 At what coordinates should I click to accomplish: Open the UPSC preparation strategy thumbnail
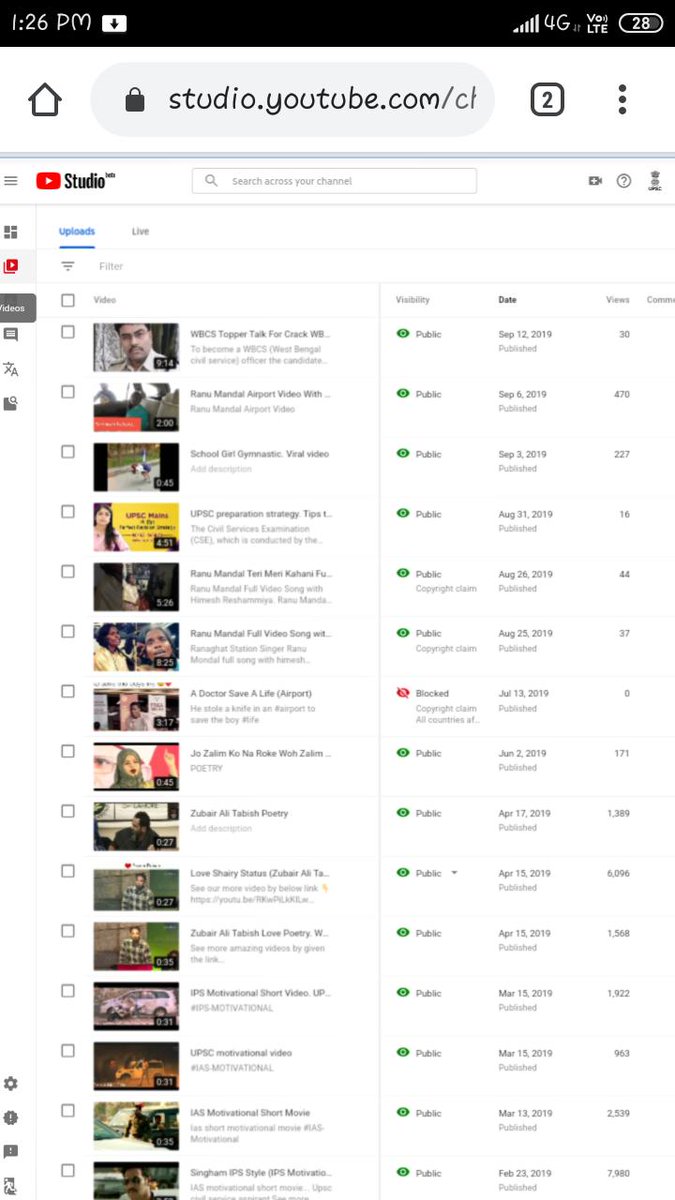point(136,527)
